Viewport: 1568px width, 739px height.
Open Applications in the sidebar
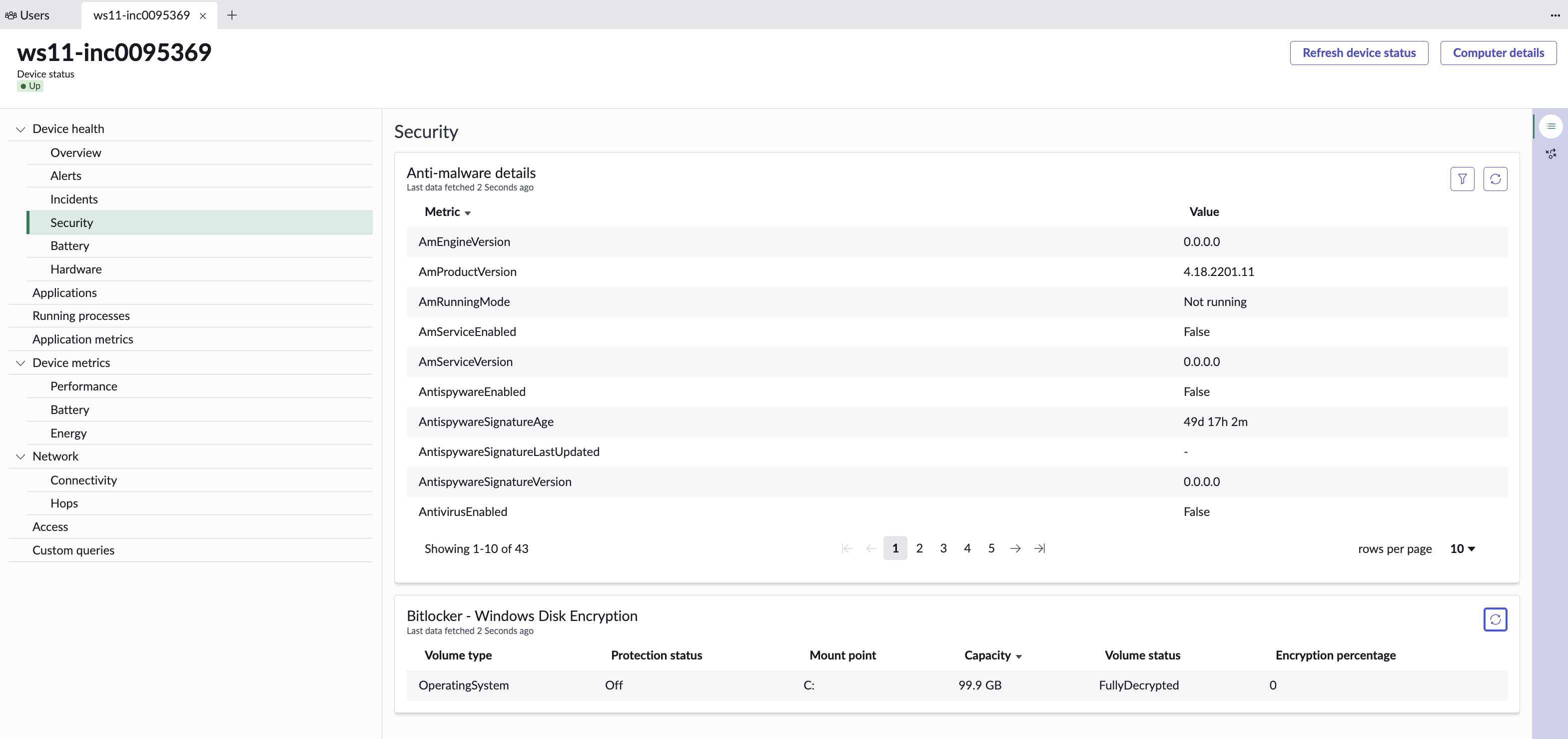point(190,293)
